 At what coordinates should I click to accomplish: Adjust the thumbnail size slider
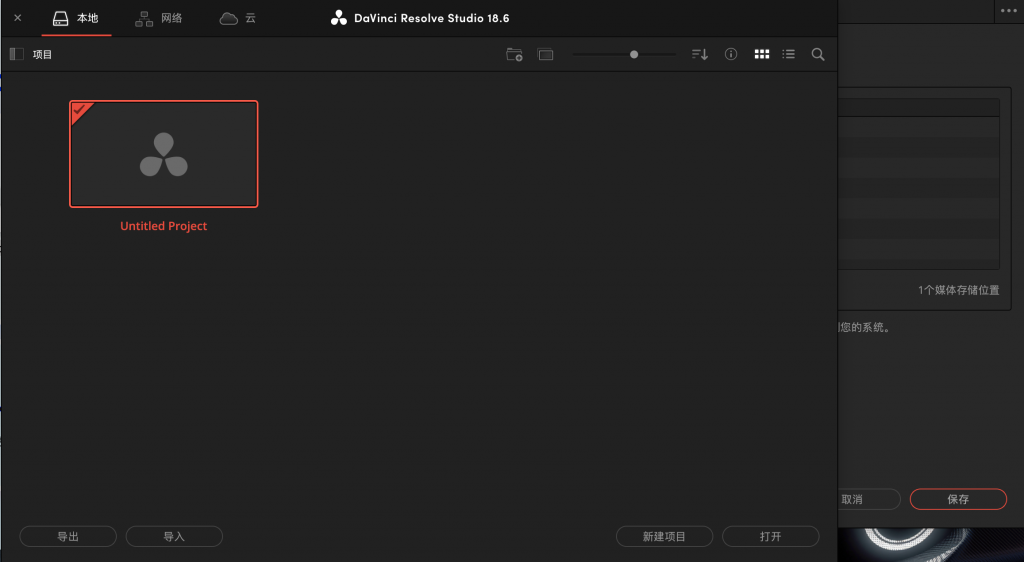633,54
